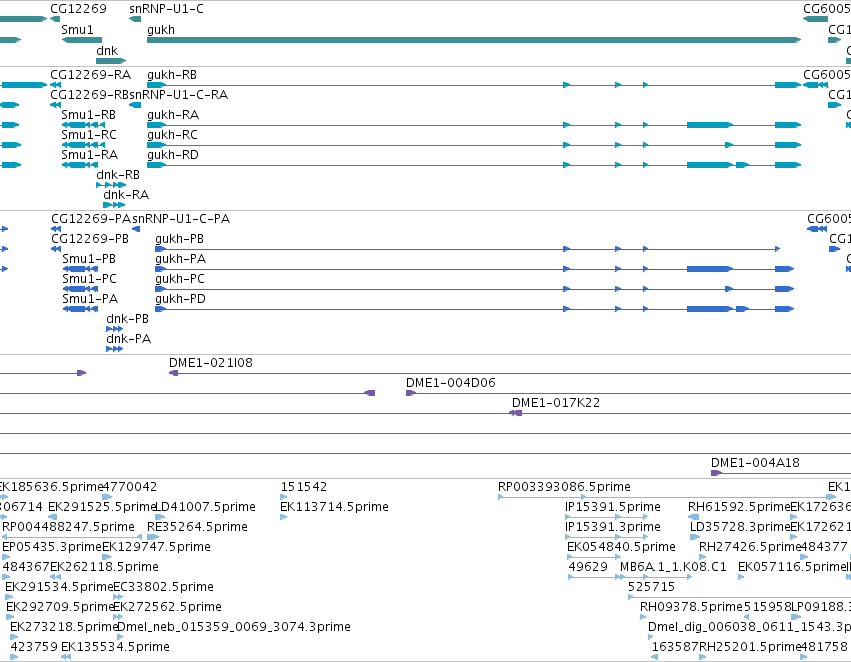This screenshot has height=662, width=851.
Task: Select the gukh-PA protein label
Action: [180, 259]
